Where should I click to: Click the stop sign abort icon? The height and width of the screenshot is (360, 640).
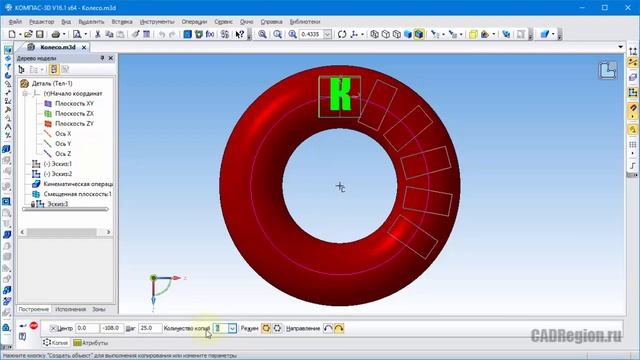click(33, 325)
